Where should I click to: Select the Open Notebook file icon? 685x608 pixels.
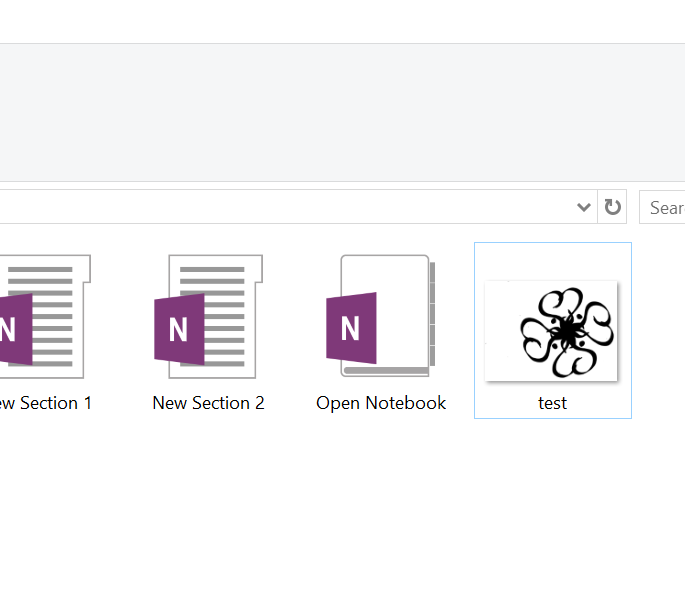click(381, 315)
